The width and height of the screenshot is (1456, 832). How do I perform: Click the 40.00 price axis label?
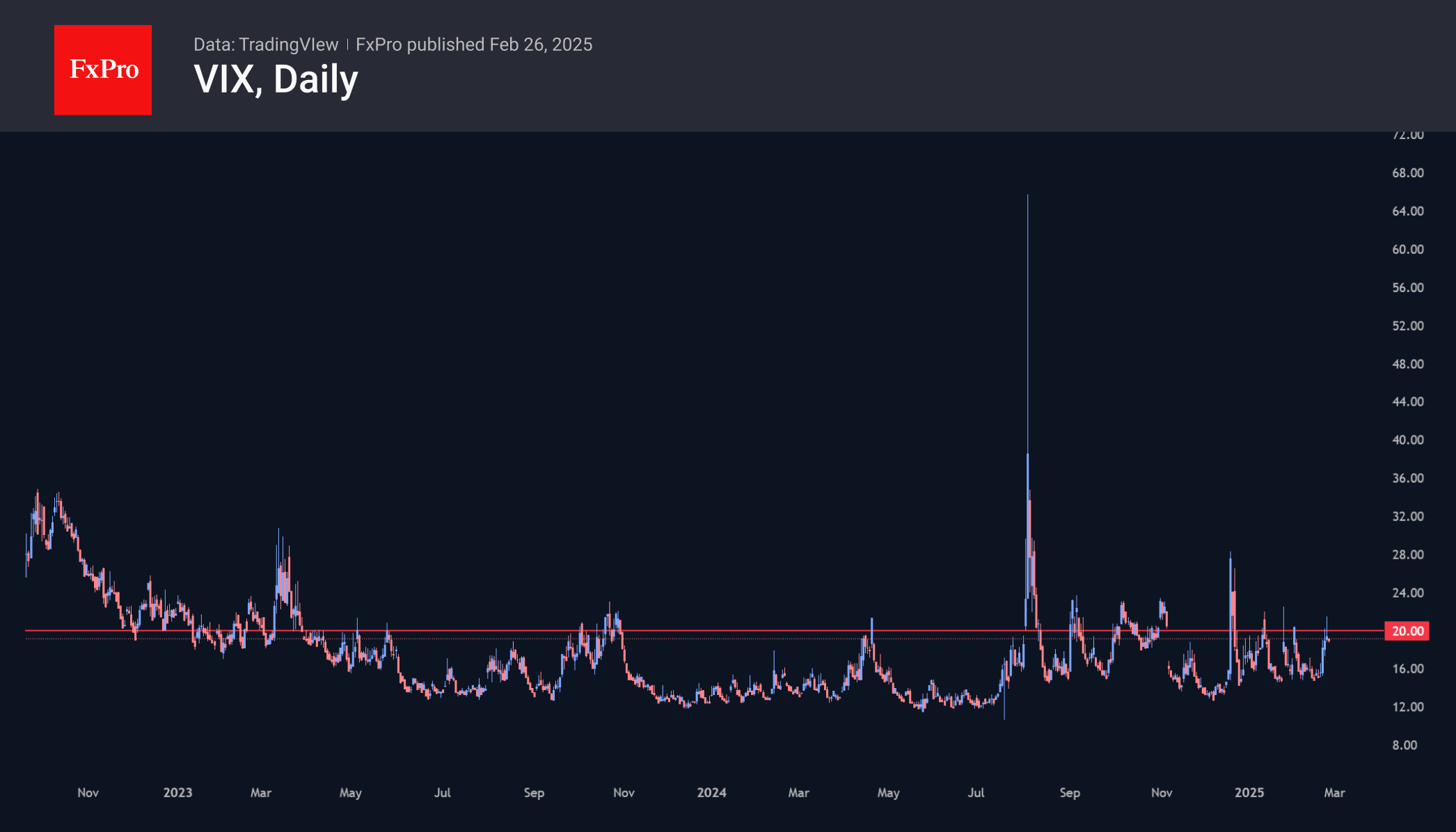click(1407, 440)
